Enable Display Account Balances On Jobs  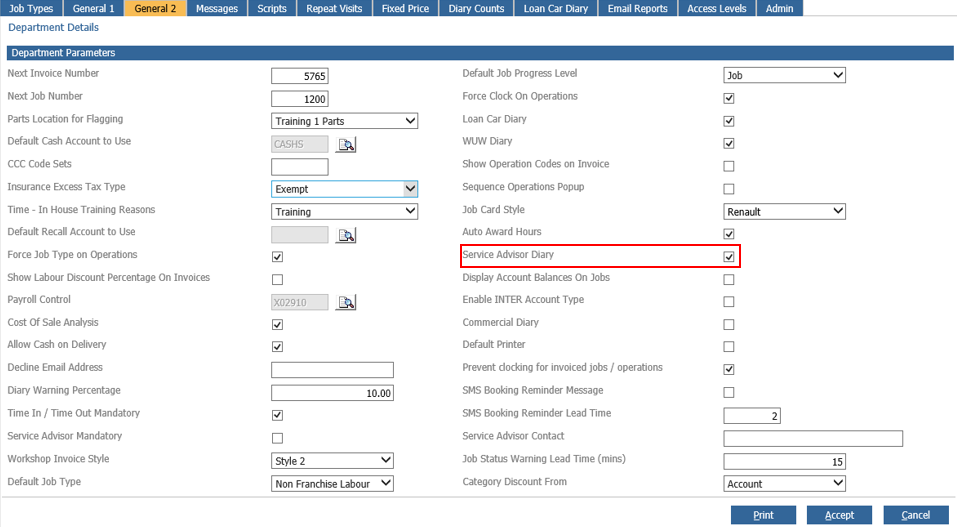(x=729, y=279)
